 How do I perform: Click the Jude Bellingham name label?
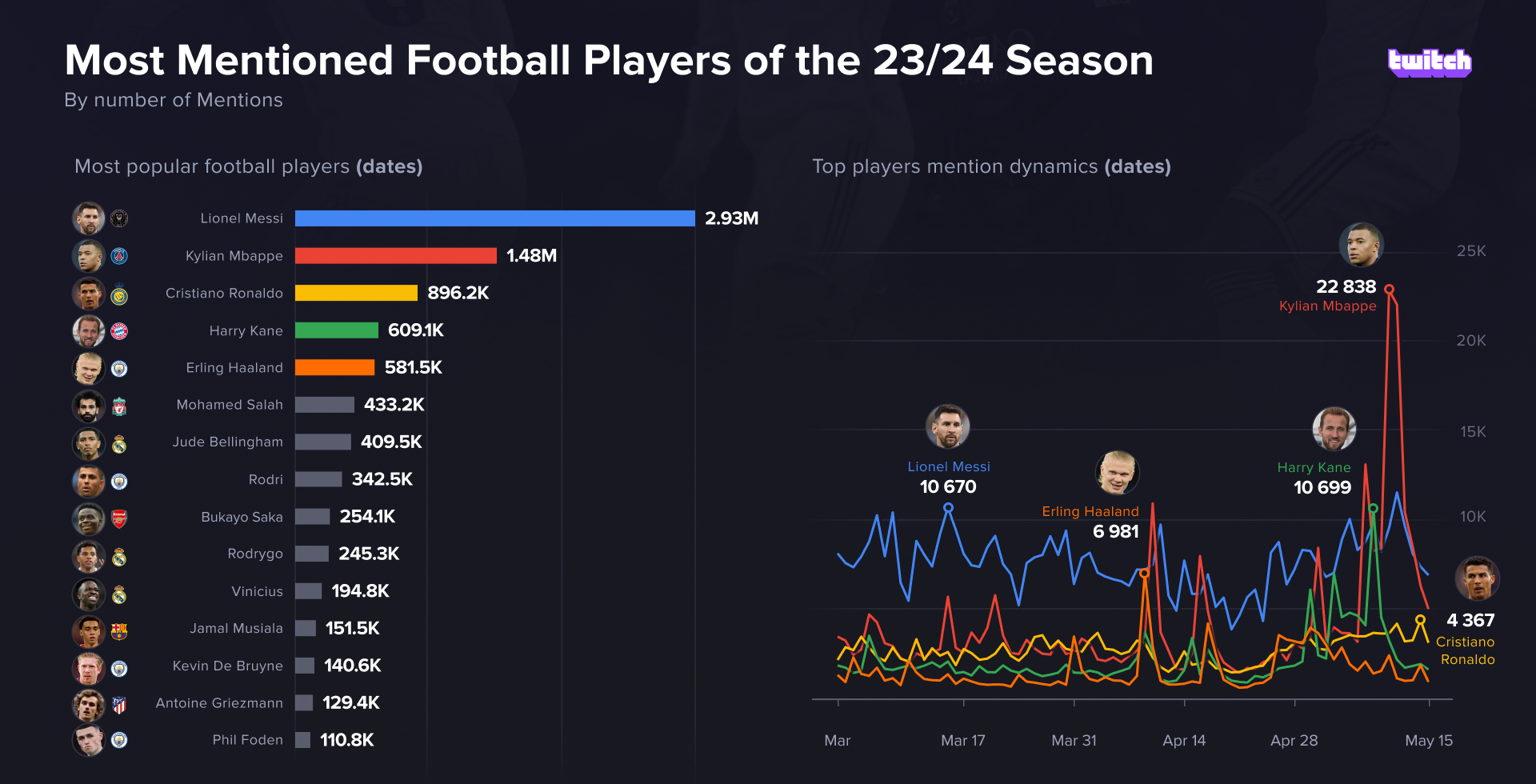[227, 442]
